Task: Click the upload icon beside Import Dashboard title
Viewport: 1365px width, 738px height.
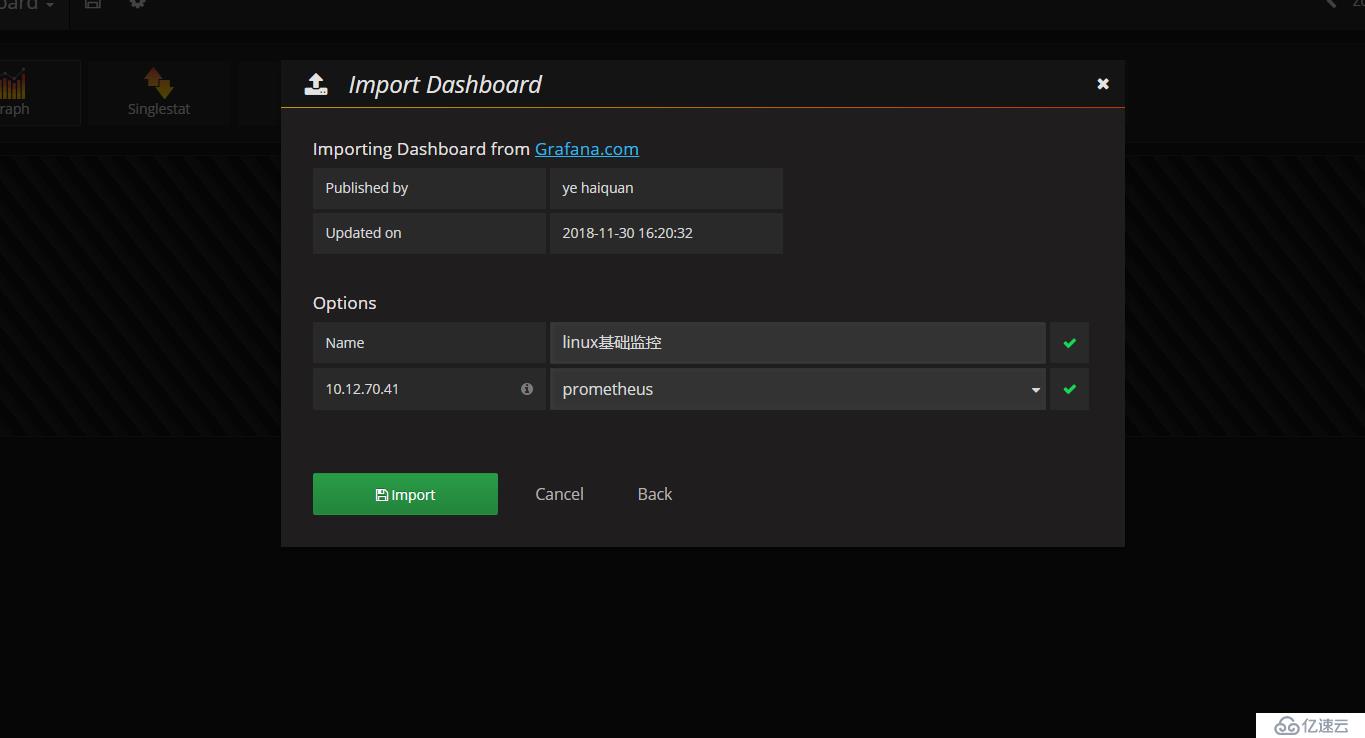Action: [316, 85]
